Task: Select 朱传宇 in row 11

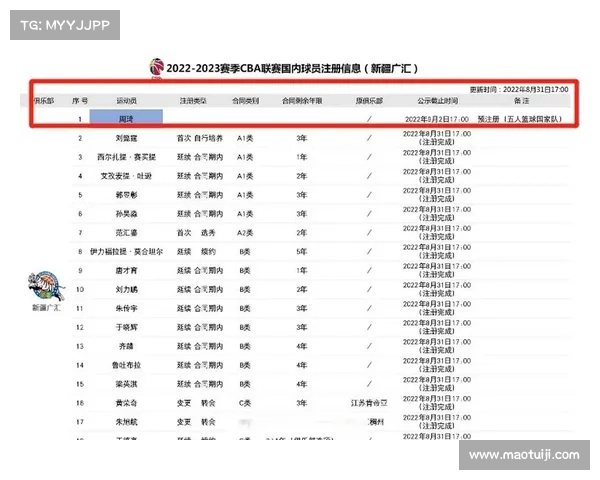Action: pos(126,309)
